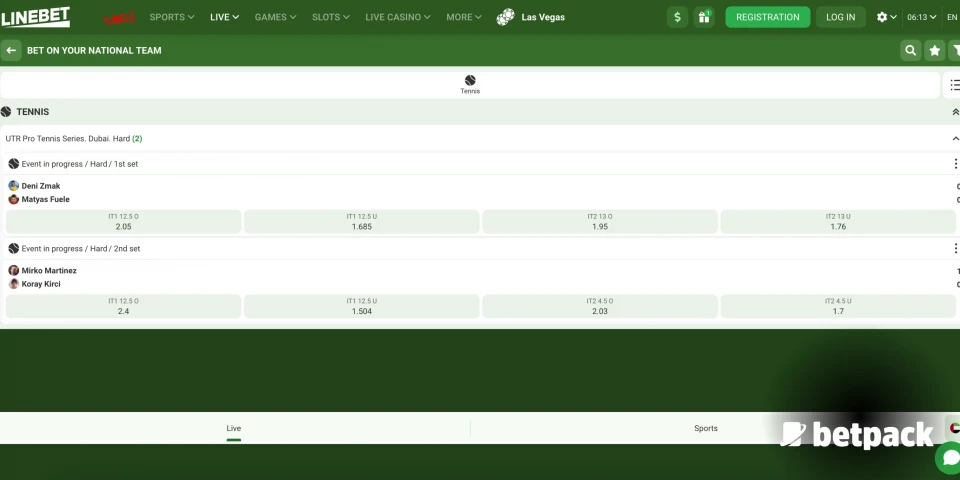Click the filter funnel icon
The height and width of the screenshot is (480, 960).
coord(955,51)
